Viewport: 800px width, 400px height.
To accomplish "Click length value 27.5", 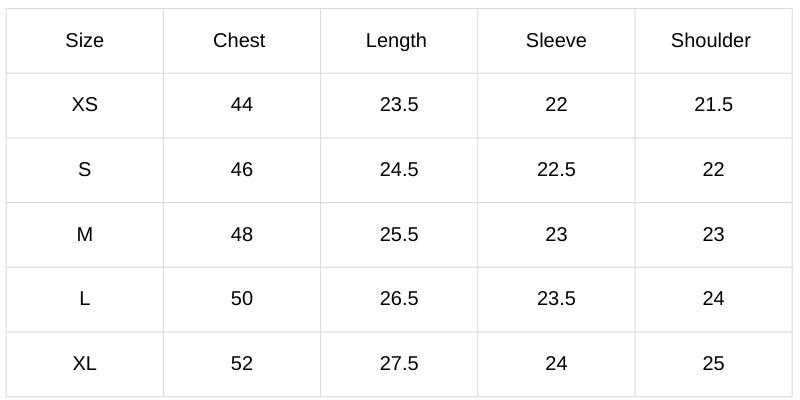I will point(399,363).
